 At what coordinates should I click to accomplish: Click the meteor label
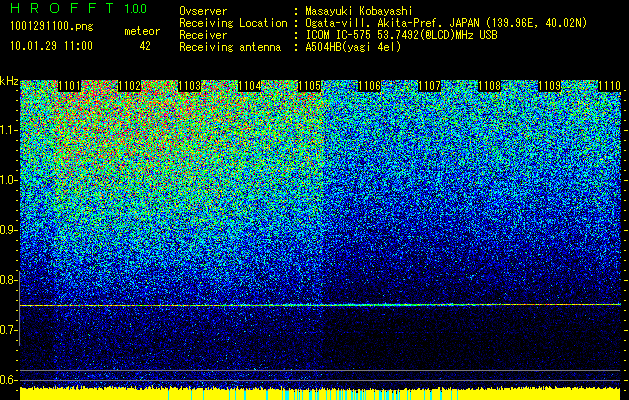coord(142,31)
